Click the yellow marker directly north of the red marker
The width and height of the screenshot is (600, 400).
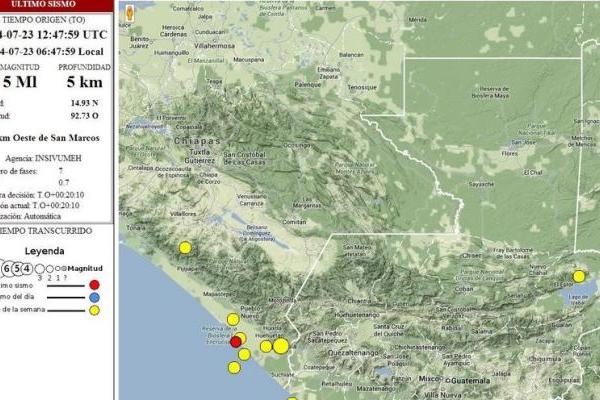tap(233, 320)
